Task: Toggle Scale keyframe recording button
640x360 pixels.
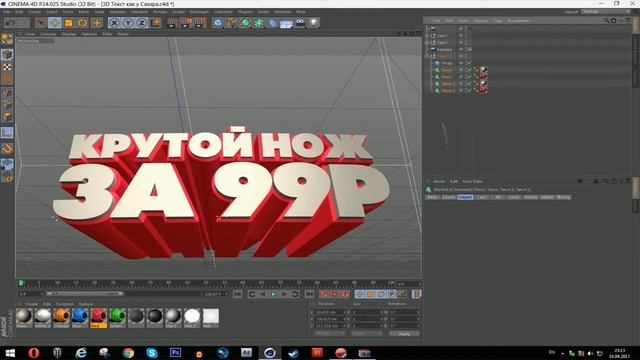Action: [x=370, y=294]
